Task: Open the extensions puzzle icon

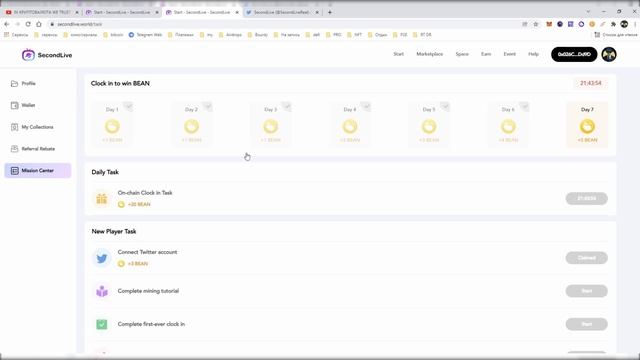Action: 613,24
